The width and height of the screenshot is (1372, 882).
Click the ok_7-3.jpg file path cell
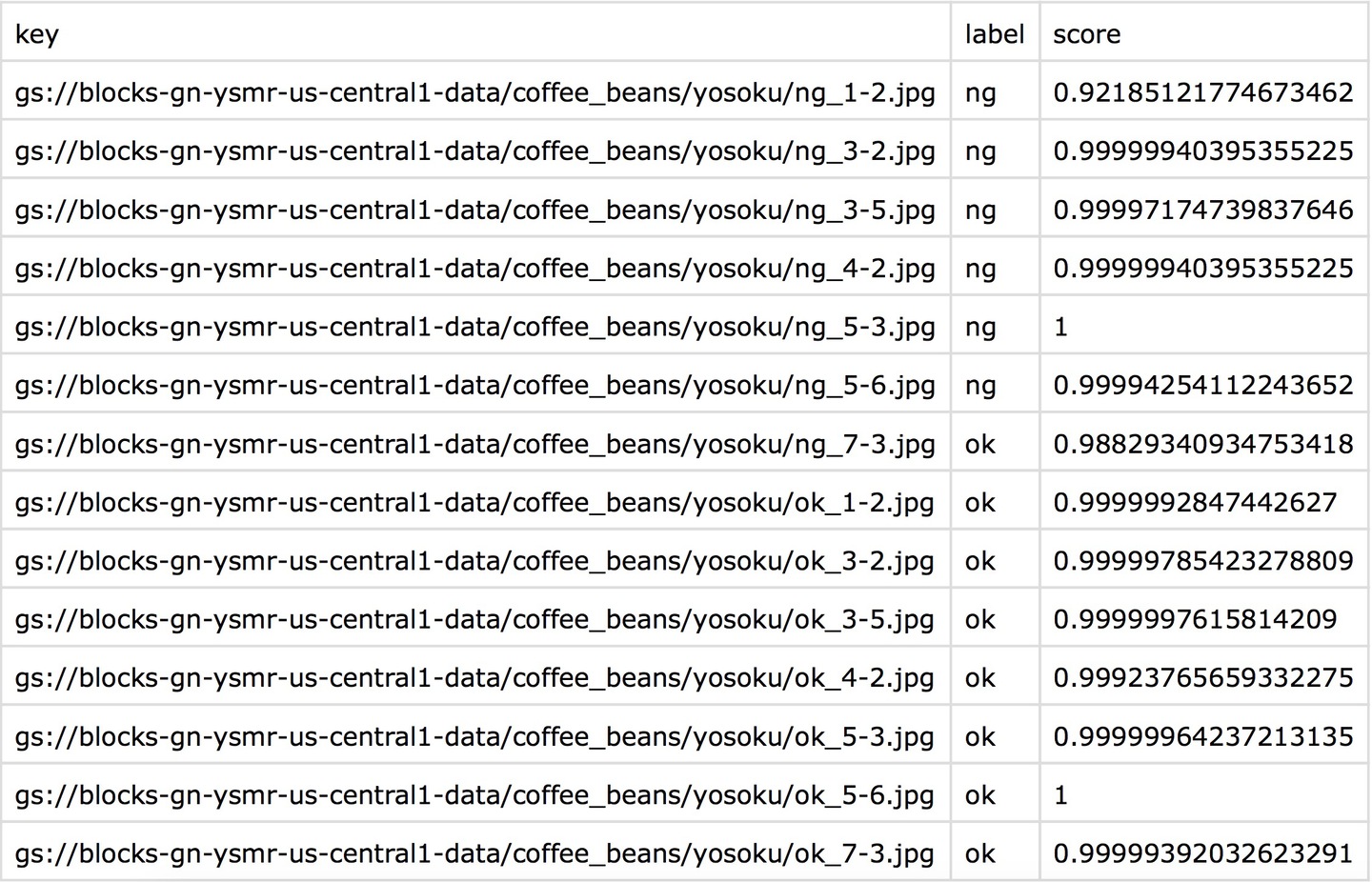[475, 853]
